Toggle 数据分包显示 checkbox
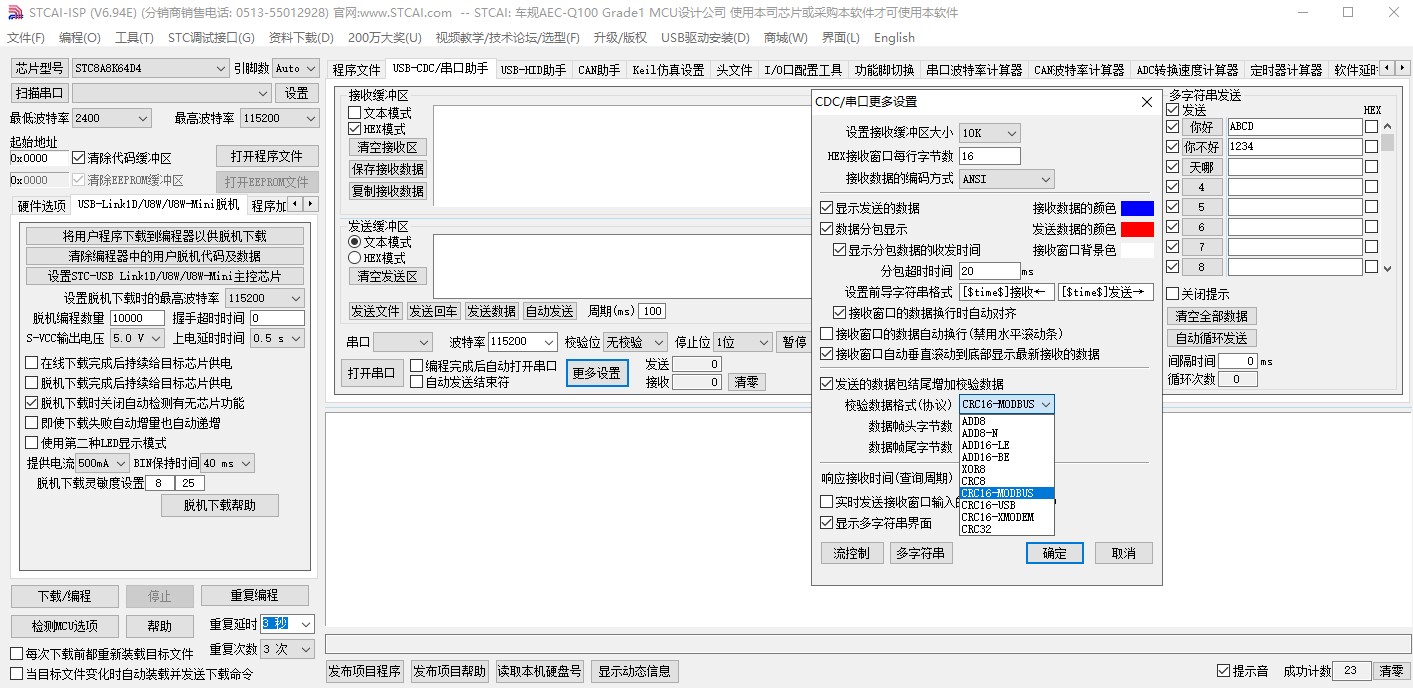Image resolution: width=1413 pixels, height=688 pixels. pyautogui.click(x=826, y=229)
